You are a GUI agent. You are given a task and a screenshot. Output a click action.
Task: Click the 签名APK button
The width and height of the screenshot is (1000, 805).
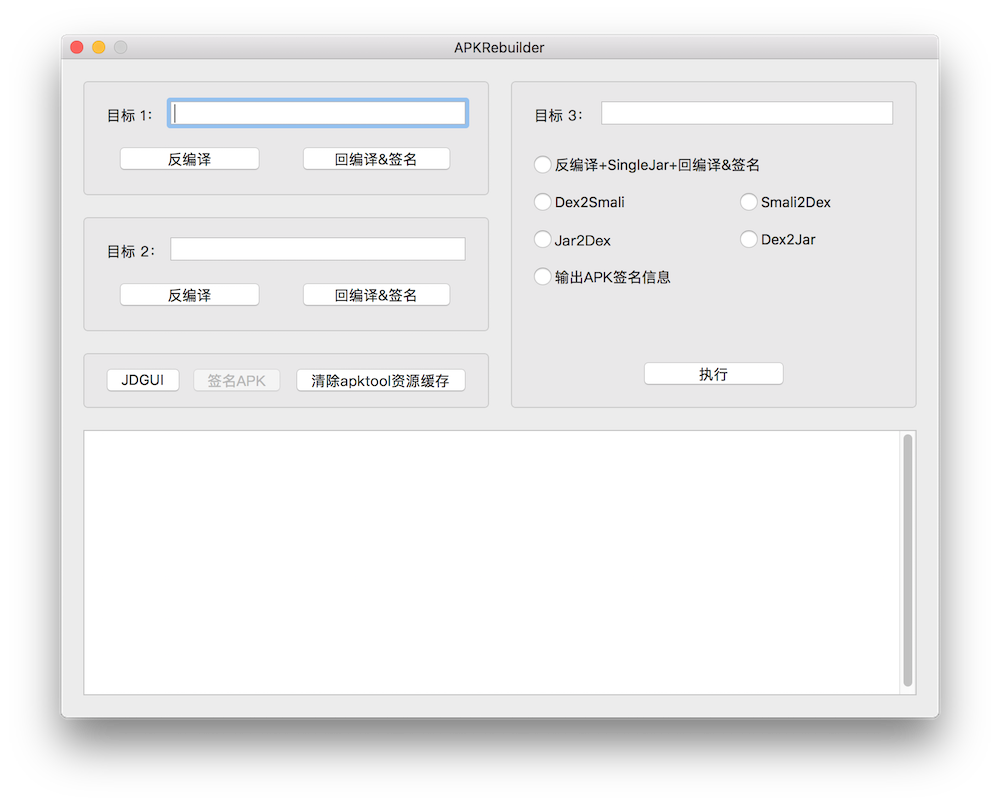(237, 380)
